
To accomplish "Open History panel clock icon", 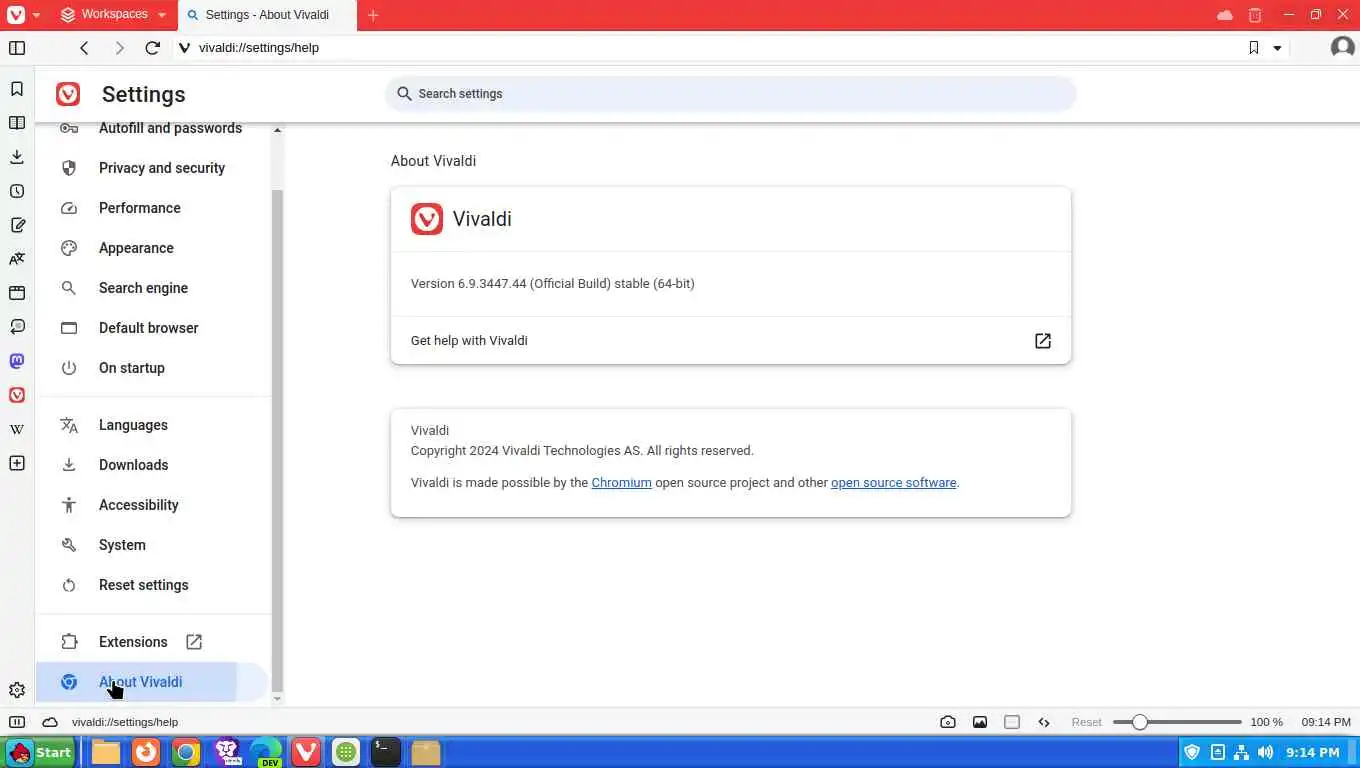I will 17,191.
